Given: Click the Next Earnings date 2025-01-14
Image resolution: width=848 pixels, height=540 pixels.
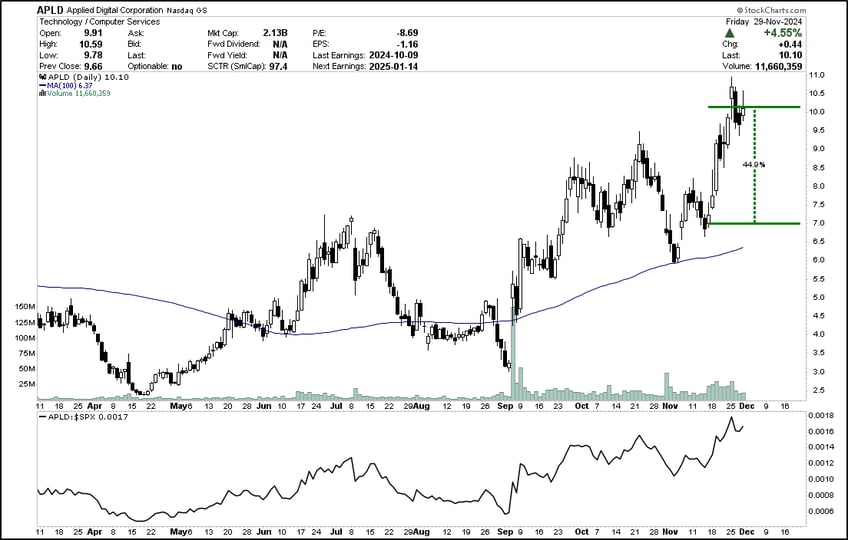Looking at the screenshot, I should [394, 67].
